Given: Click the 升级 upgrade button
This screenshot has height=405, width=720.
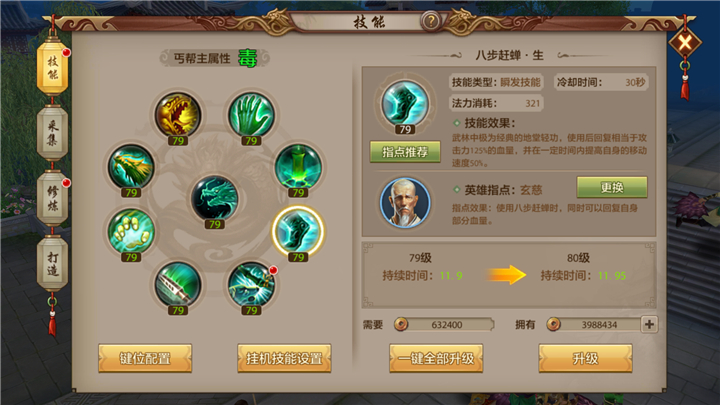Looking at the screenshot, I should pyautogui.click(x=585, y=358).
